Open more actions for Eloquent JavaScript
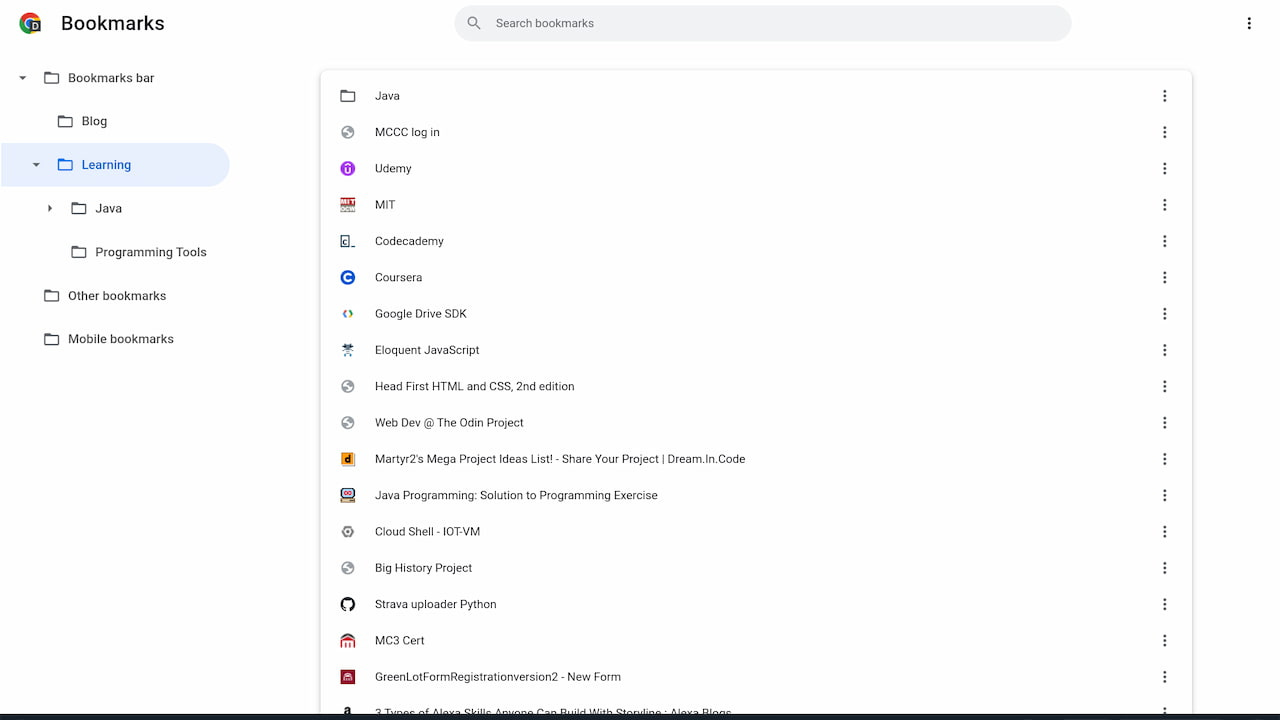Image resolution: width=1280 pixels, height=720 pixels. pos(1164,350)
